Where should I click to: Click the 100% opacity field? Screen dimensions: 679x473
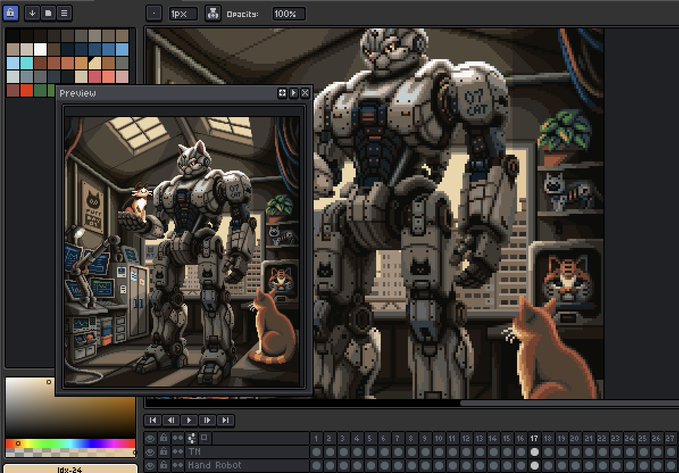(x=289, y=14)
